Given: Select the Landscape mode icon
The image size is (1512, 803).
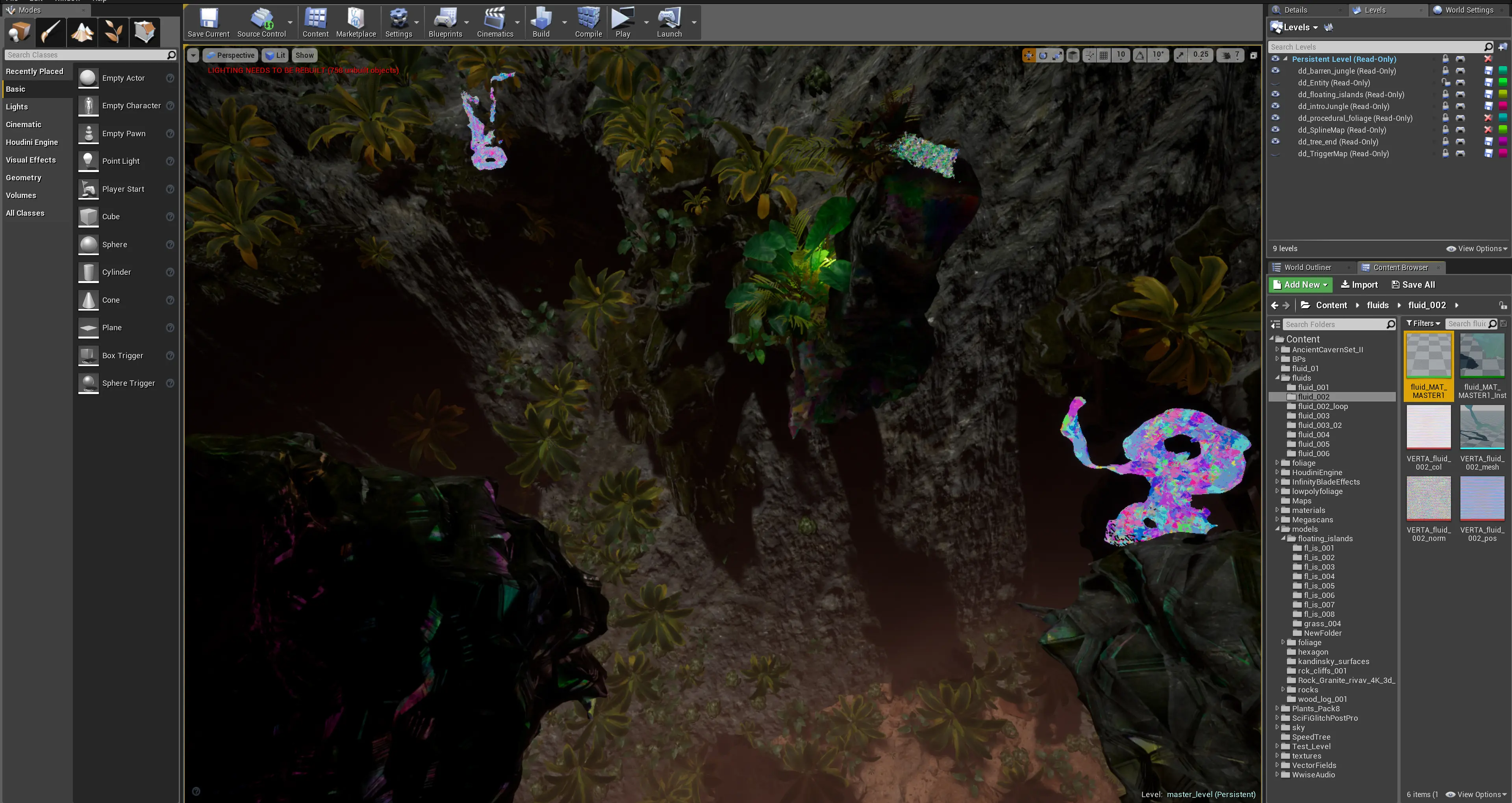Looking at the screenshot, I should (x=82, y=32).
